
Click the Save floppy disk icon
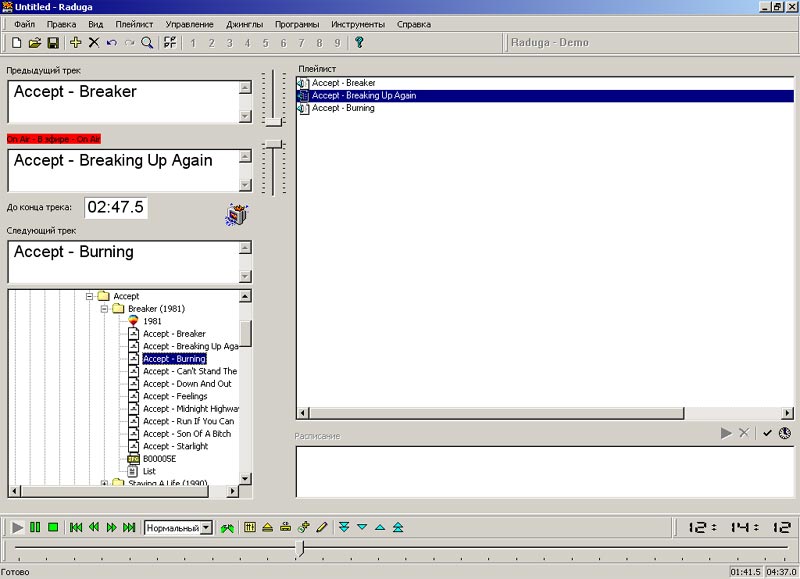pos(53,43)
